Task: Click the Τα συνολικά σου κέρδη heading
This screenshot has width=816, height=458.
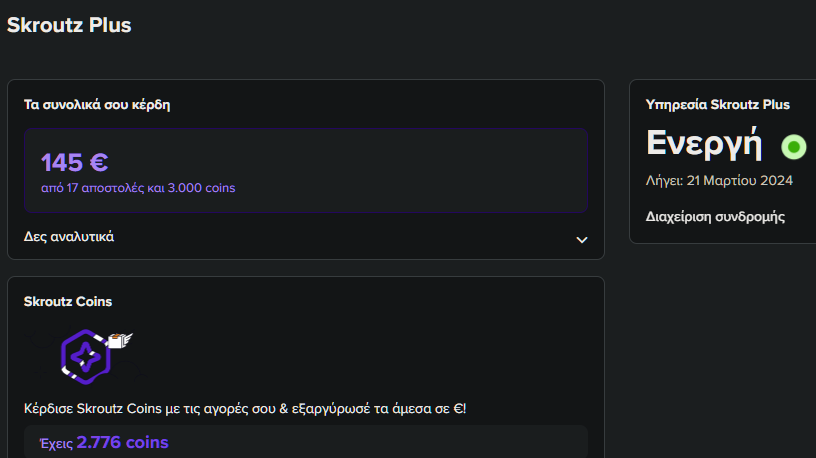Action: click(97, 105)
